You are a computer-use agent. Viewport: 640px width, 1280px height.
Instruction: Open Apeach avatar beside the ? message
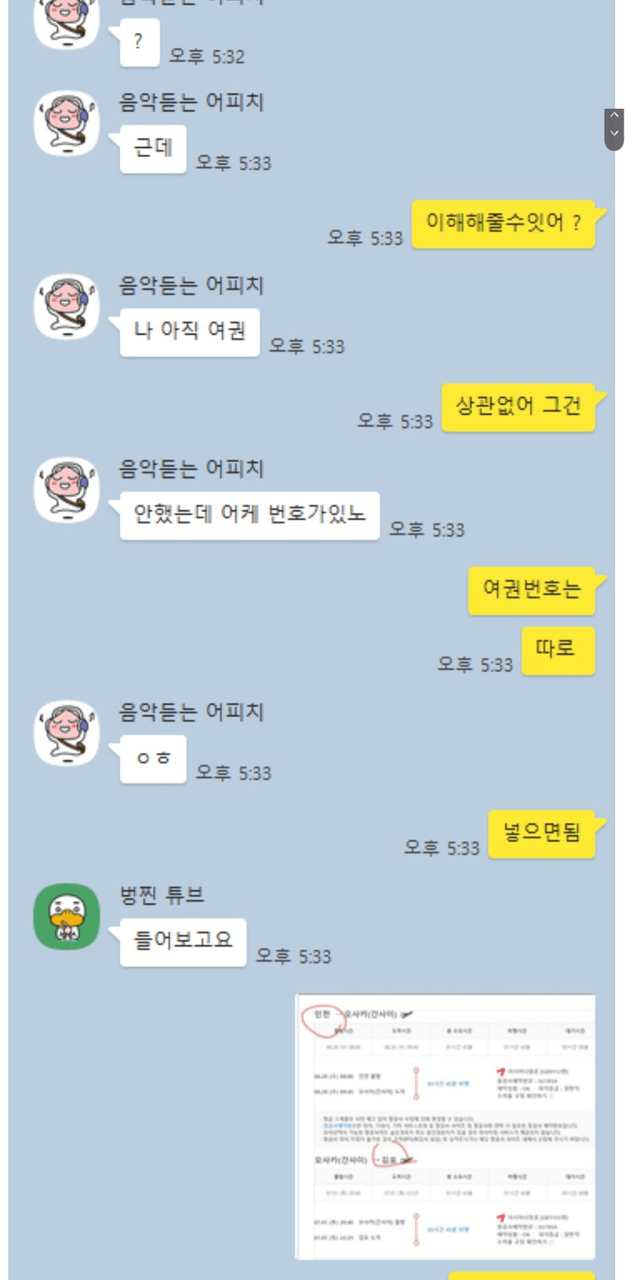click(x=66, y=20)
